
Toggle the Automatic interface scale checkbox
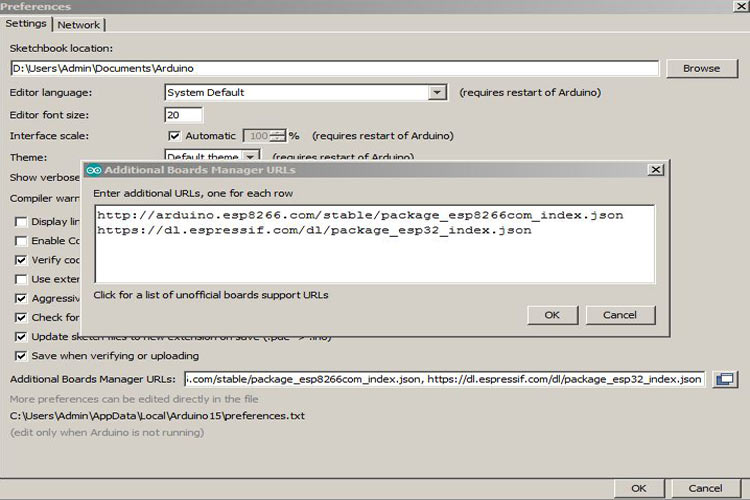[x=174, y=136]
